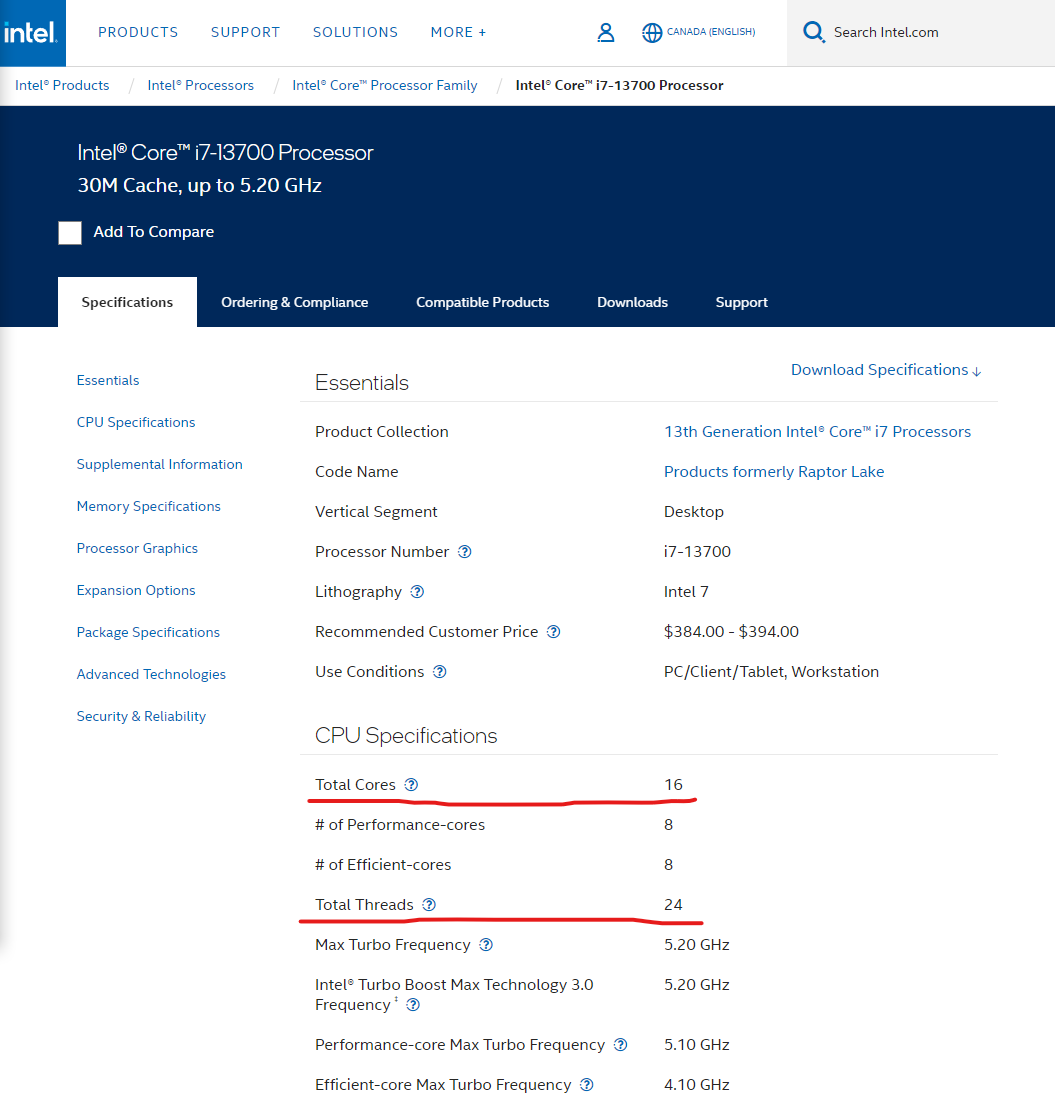This screenshot has width=1055, height=1095.
Task: Click the Total Threads value 24
Action: click(x=673, y=904)
